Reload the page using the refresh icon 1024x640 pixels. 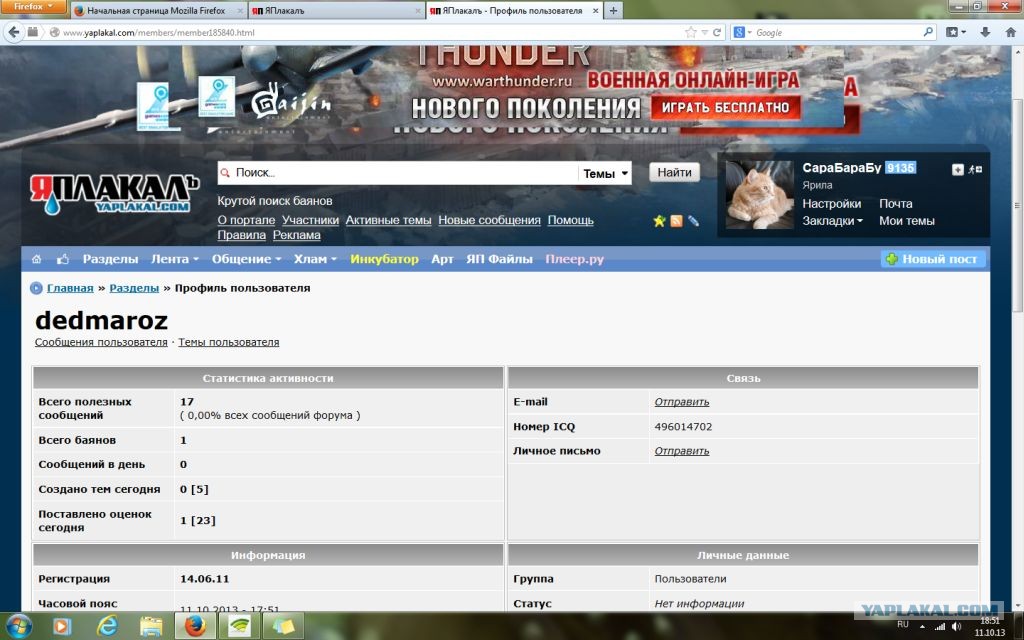(717, 32)
